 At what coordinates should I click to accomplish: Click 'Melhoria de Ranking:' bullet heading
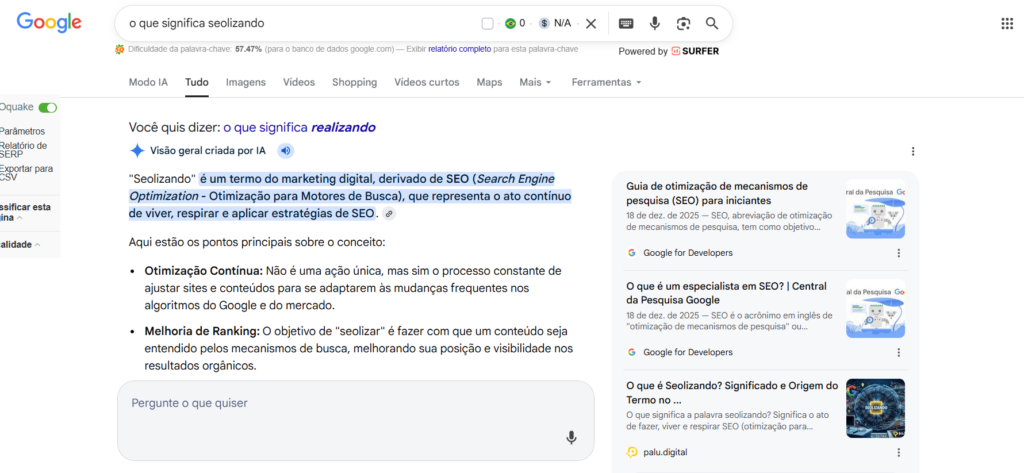point(202,332)
